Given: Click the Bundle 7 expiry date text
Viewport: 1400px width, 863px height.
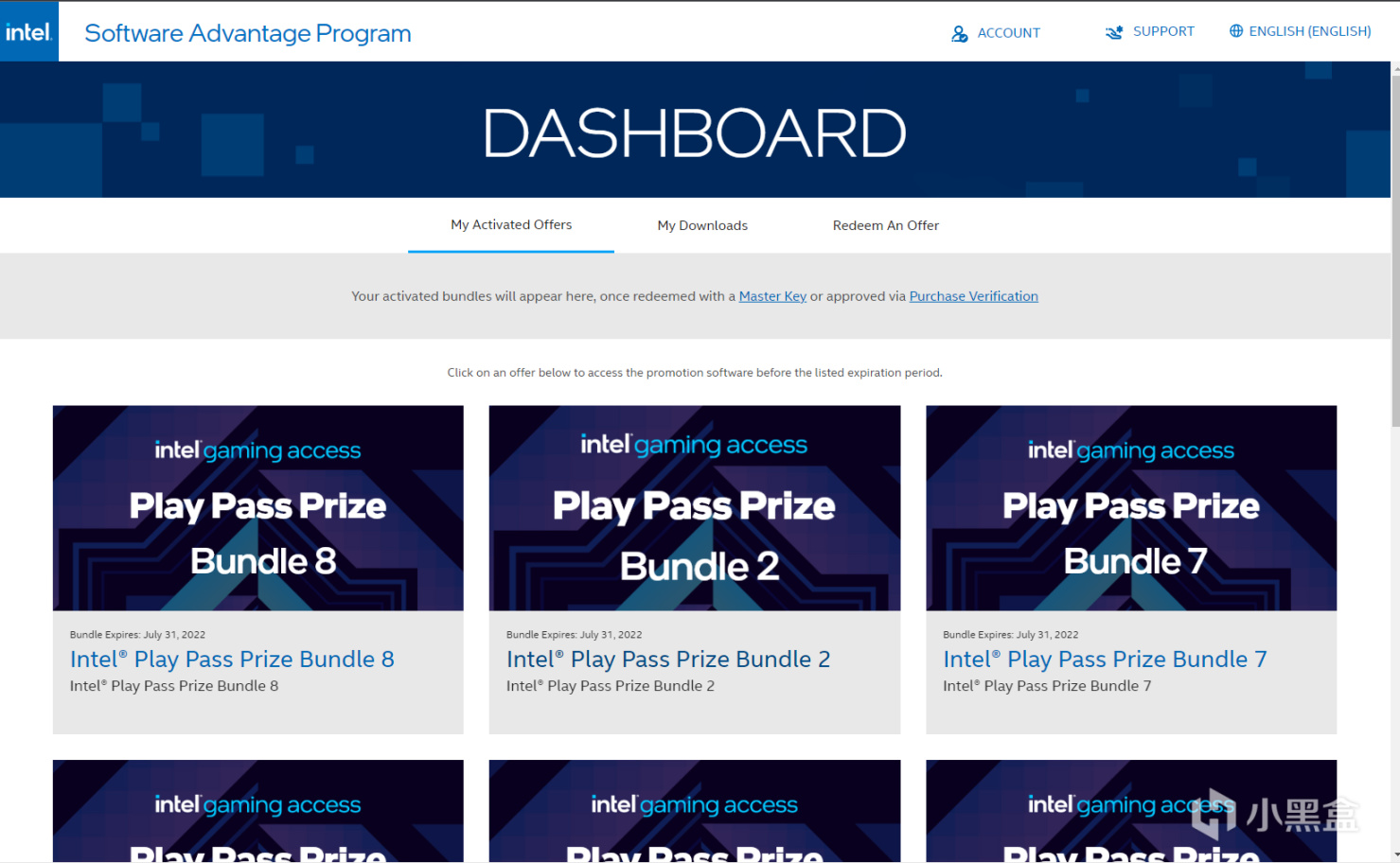Looking at the screenshot, I should [1010, 635].
